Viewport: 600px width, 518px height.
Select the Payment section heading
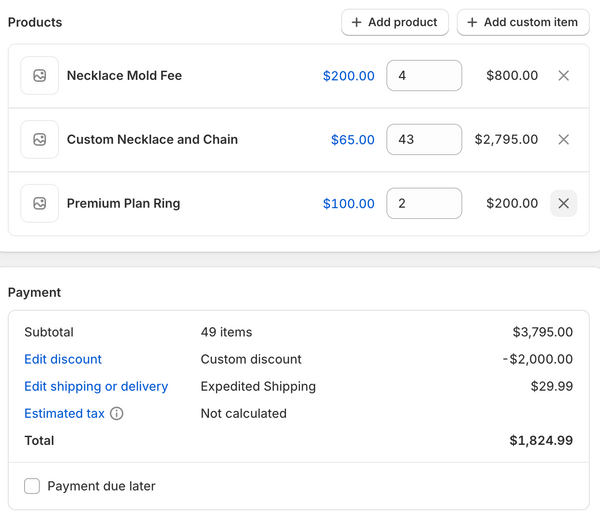point(34,293)
